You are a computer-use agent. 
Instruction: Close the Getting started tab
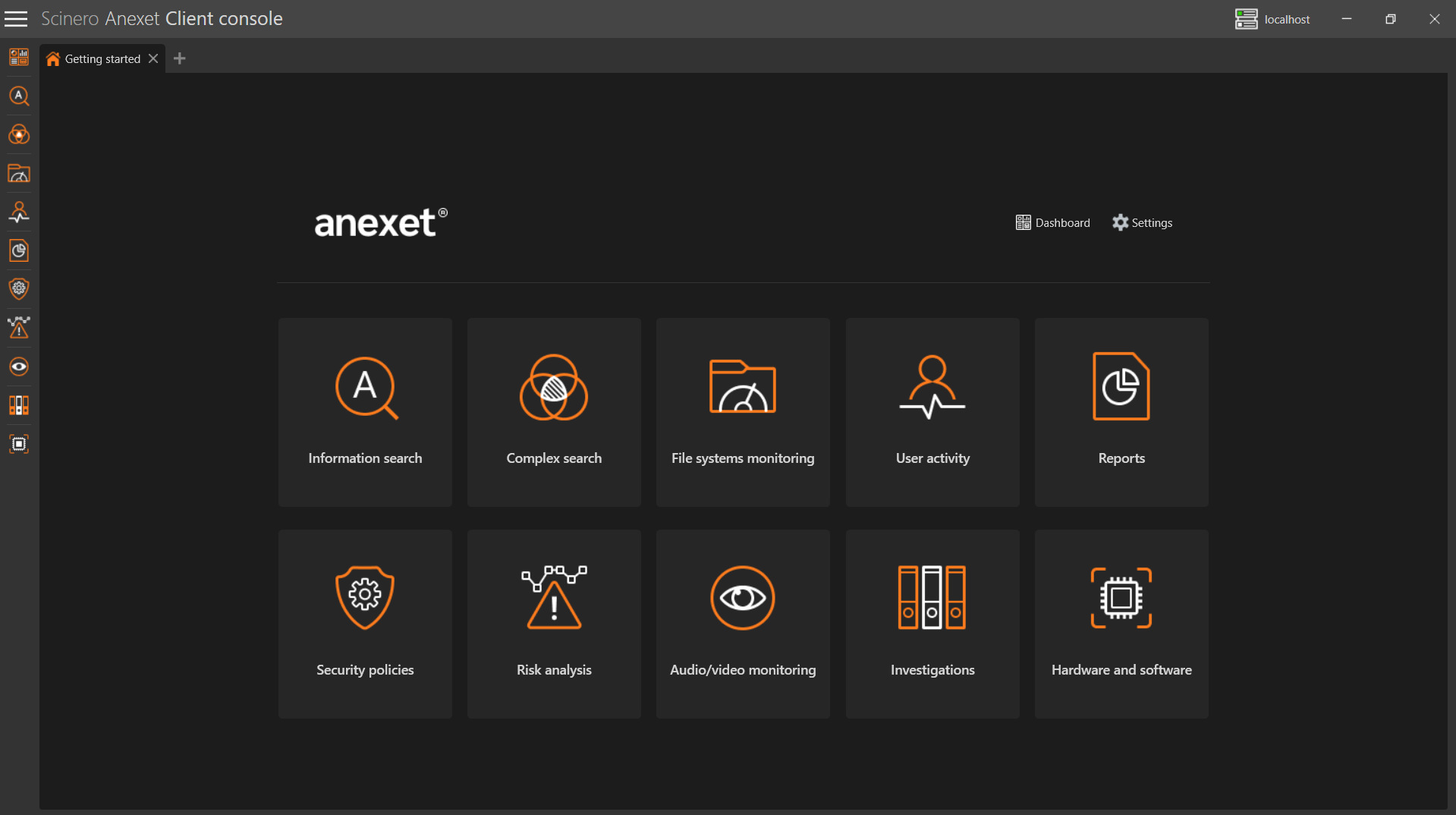pyautogui.click(x=153, y=58)
